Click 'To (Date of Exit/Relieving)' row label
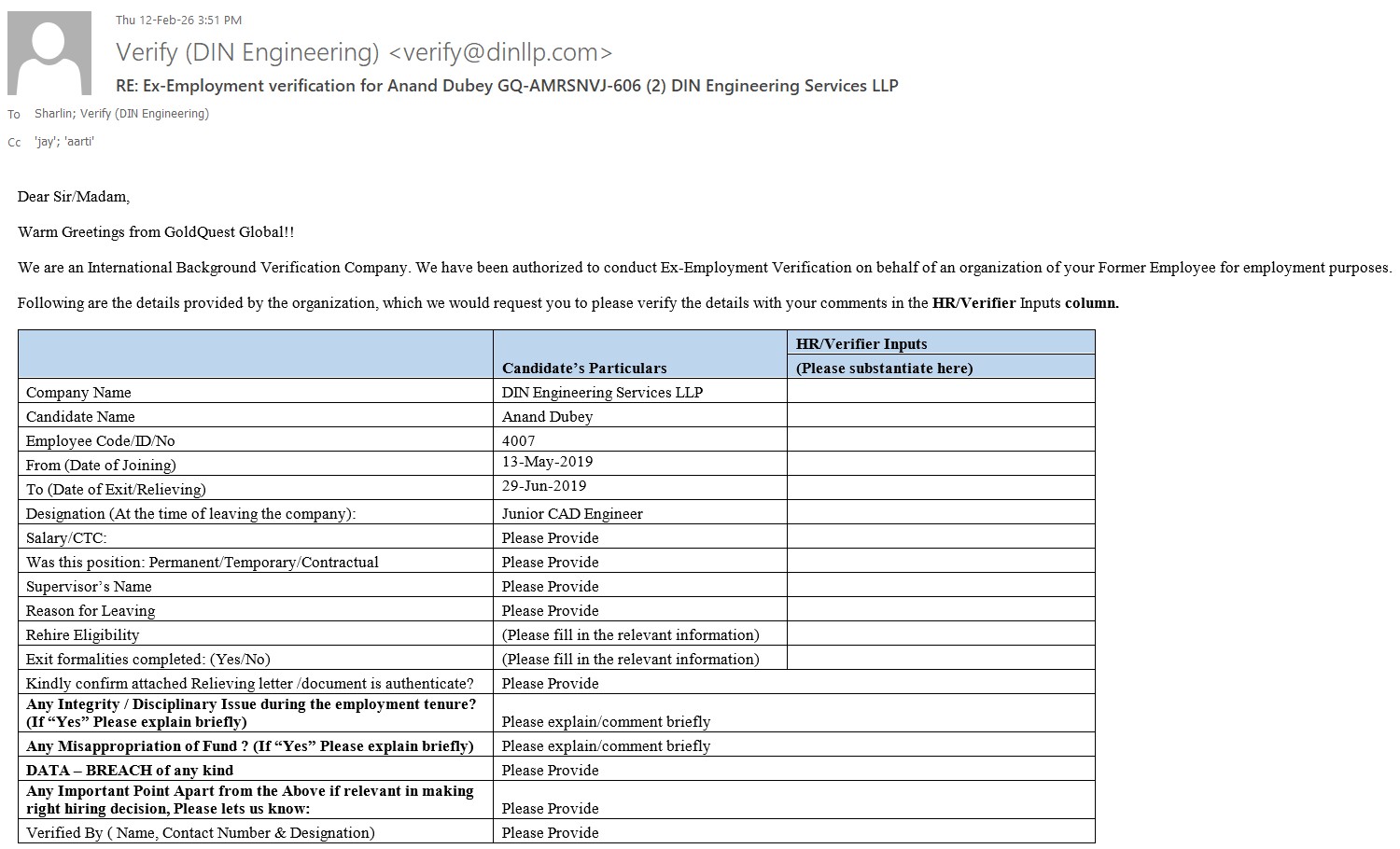 pyautogui.click(x=116, y=489)
